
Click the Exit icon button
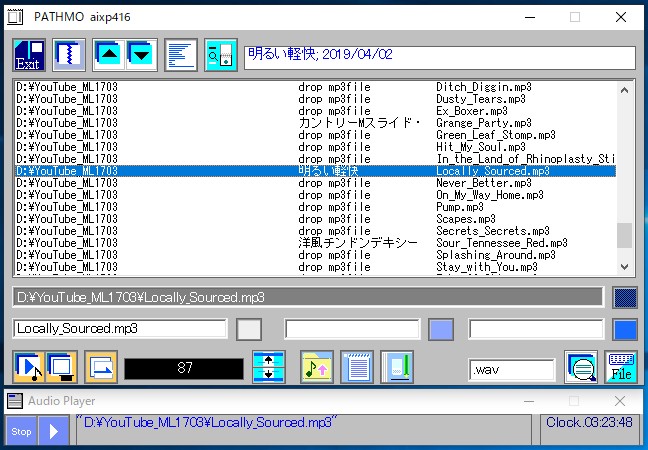29,55
